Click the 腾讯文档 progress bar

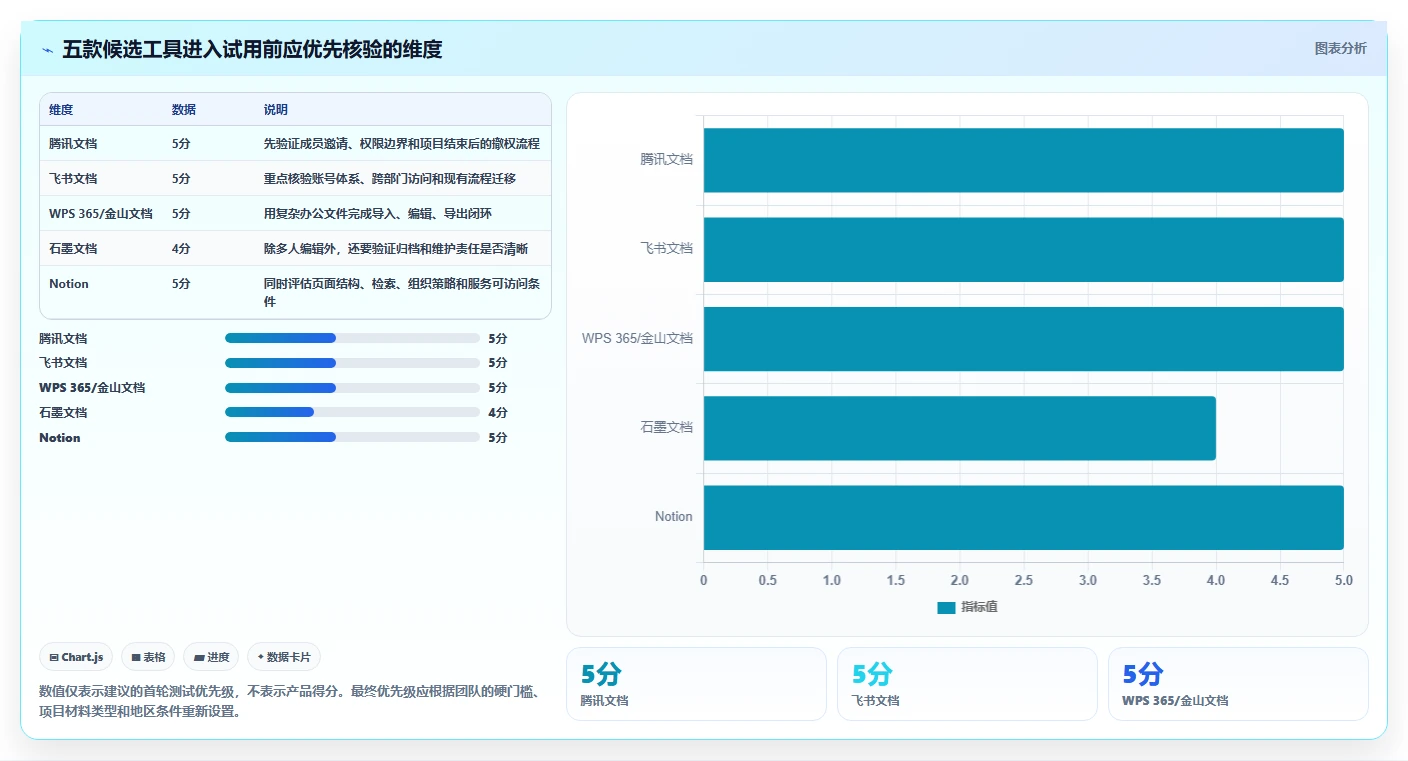point(352,338)
